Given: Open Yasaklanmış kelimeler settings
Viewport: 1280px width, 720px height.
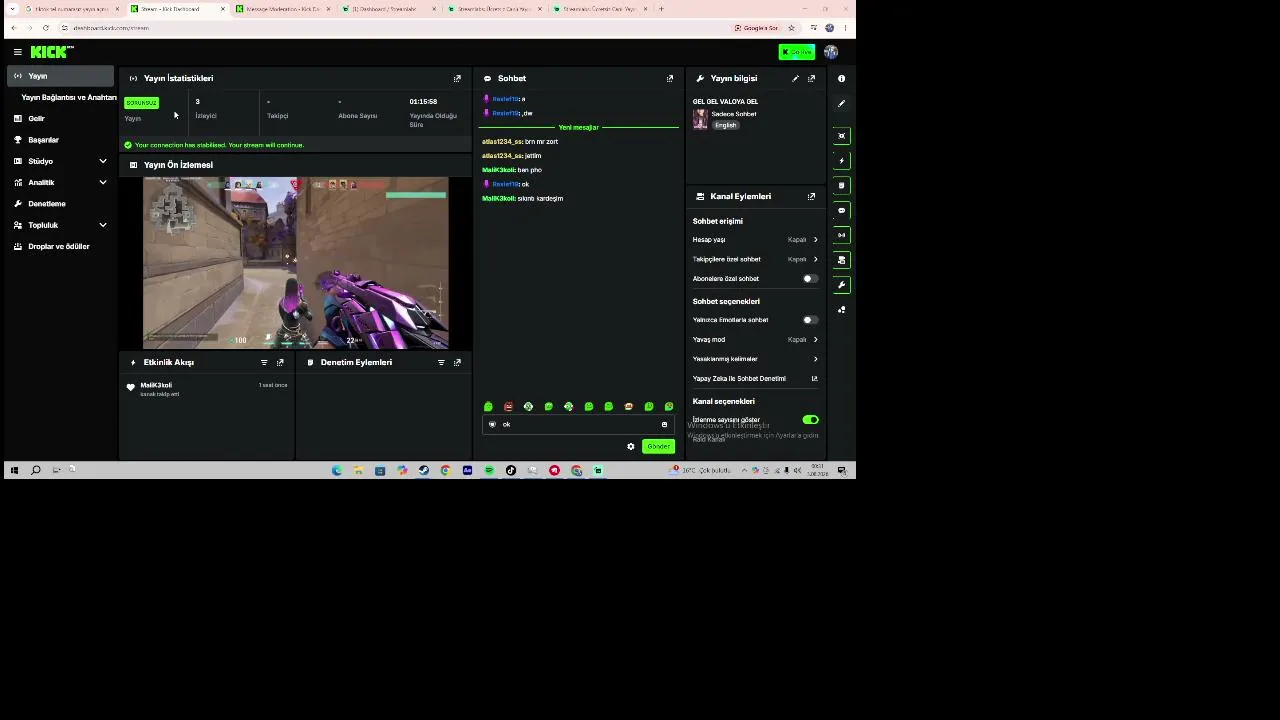Looking at the screenshot, I should coord(755,359).
